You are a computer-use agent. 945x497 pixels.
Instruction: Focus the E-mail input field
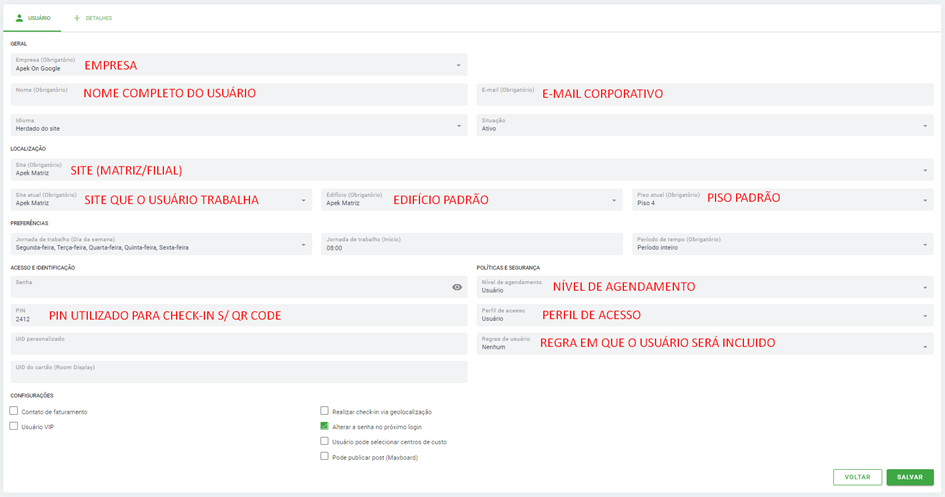(705, 95)
